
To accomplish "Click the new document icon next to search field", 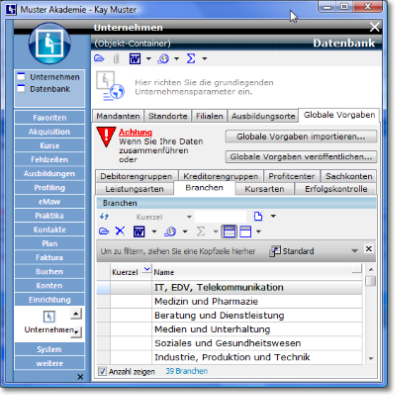I will [258, 216].
